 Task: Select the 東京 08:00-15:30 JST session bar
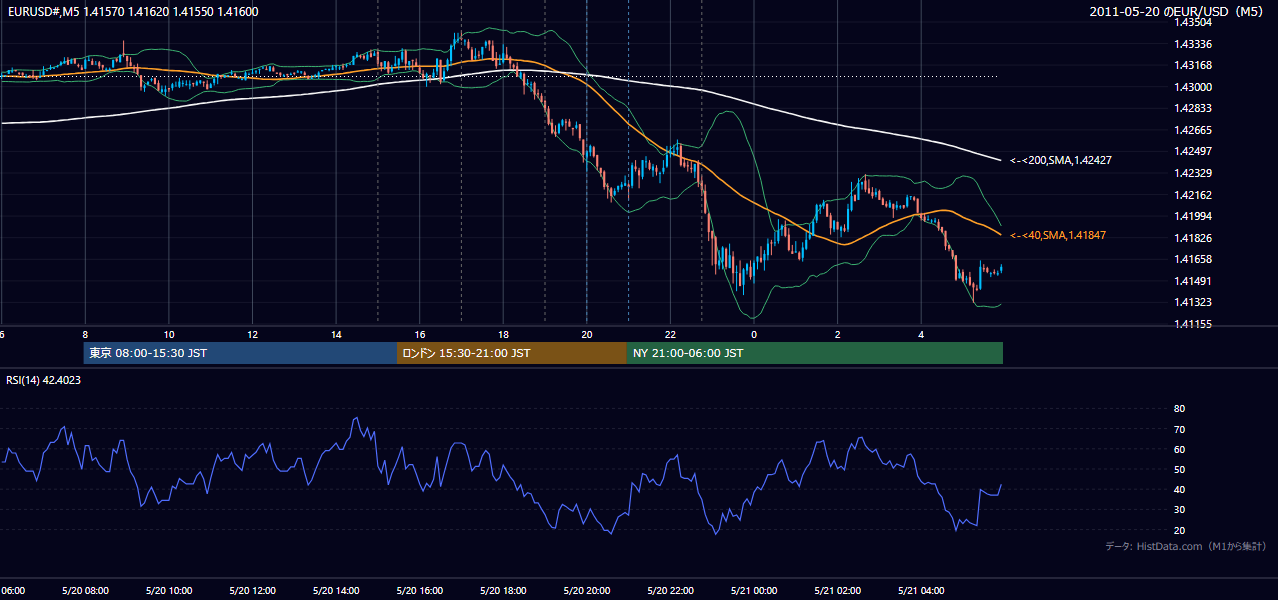[241, 353]
